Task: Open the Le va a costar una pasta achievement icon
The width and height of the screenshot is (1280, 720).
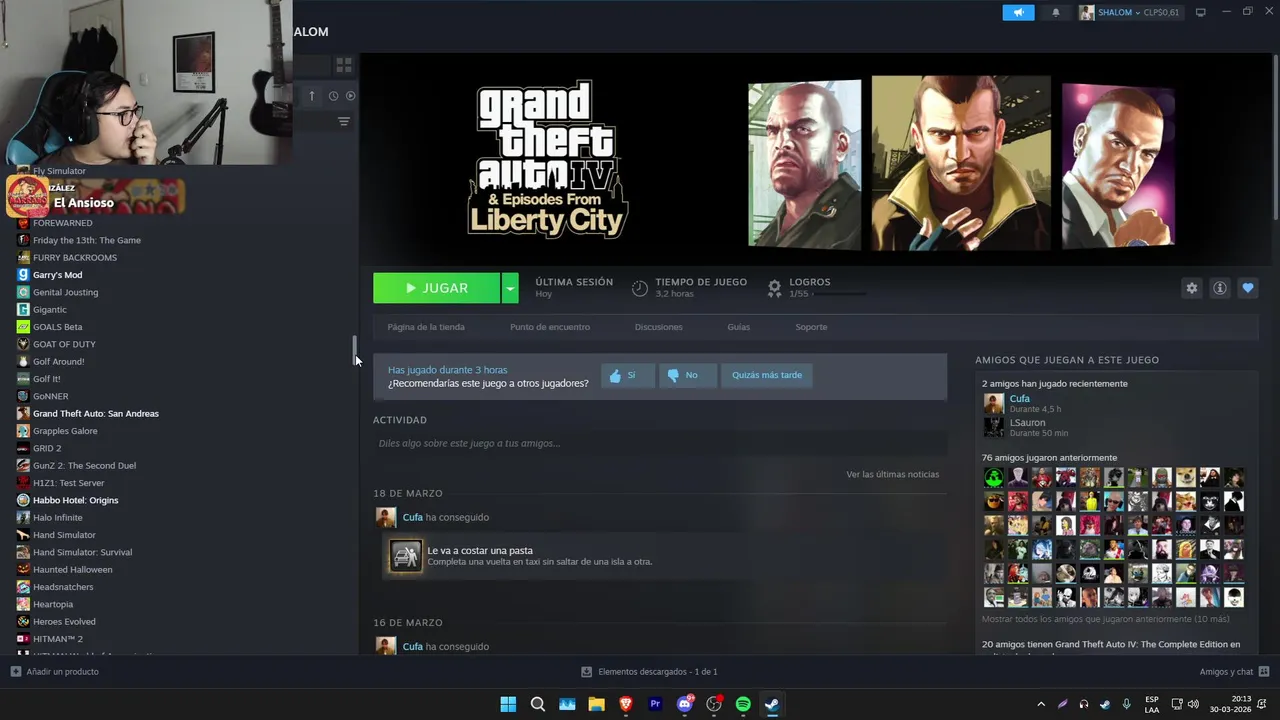Action: (x=406, y=556)
